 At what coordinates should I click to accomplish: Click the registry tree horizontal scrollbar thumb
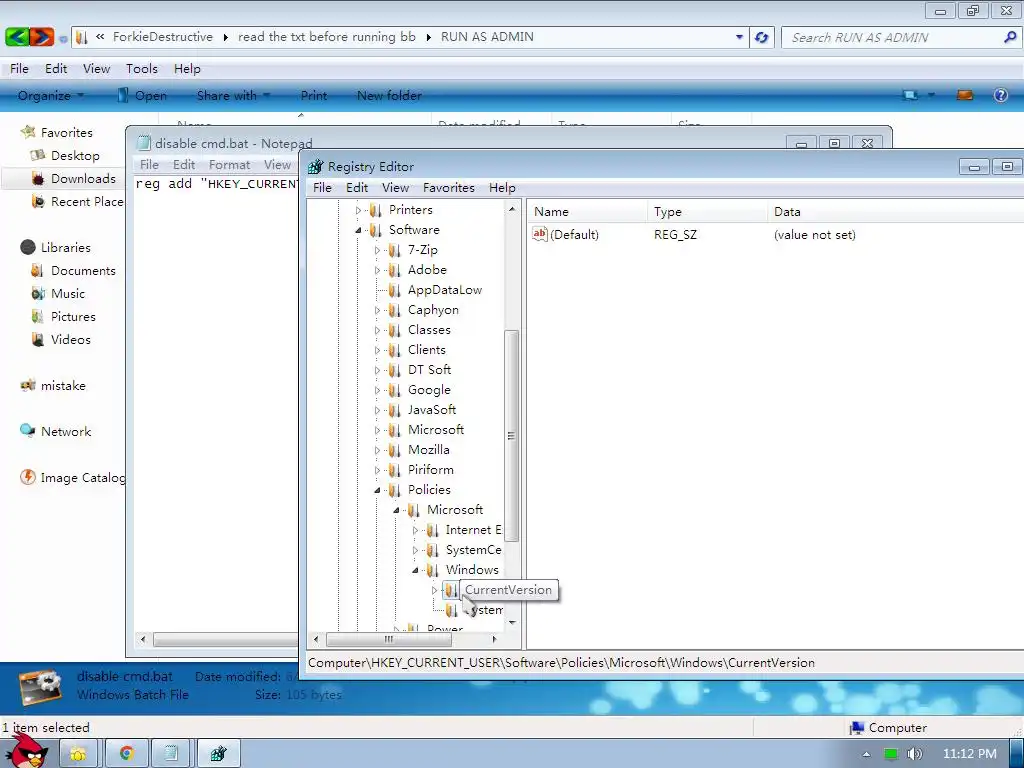coord(389,639)
